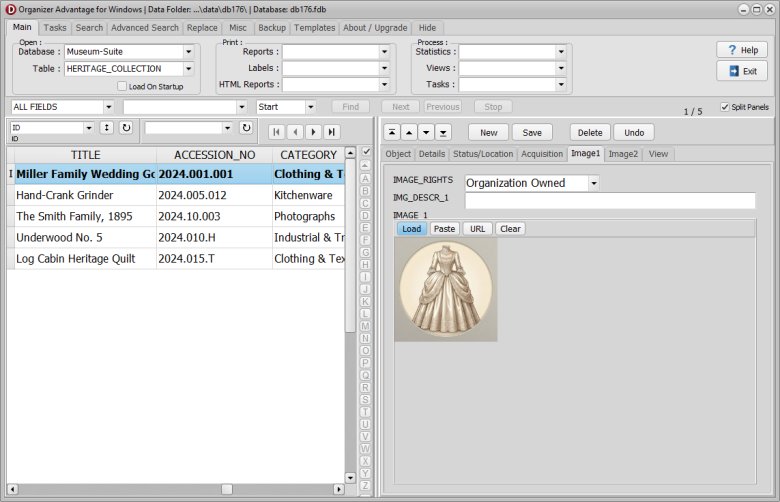Viewport: 780px width, 502px height.
Task: Click the Help button icon
Action: 733,50
